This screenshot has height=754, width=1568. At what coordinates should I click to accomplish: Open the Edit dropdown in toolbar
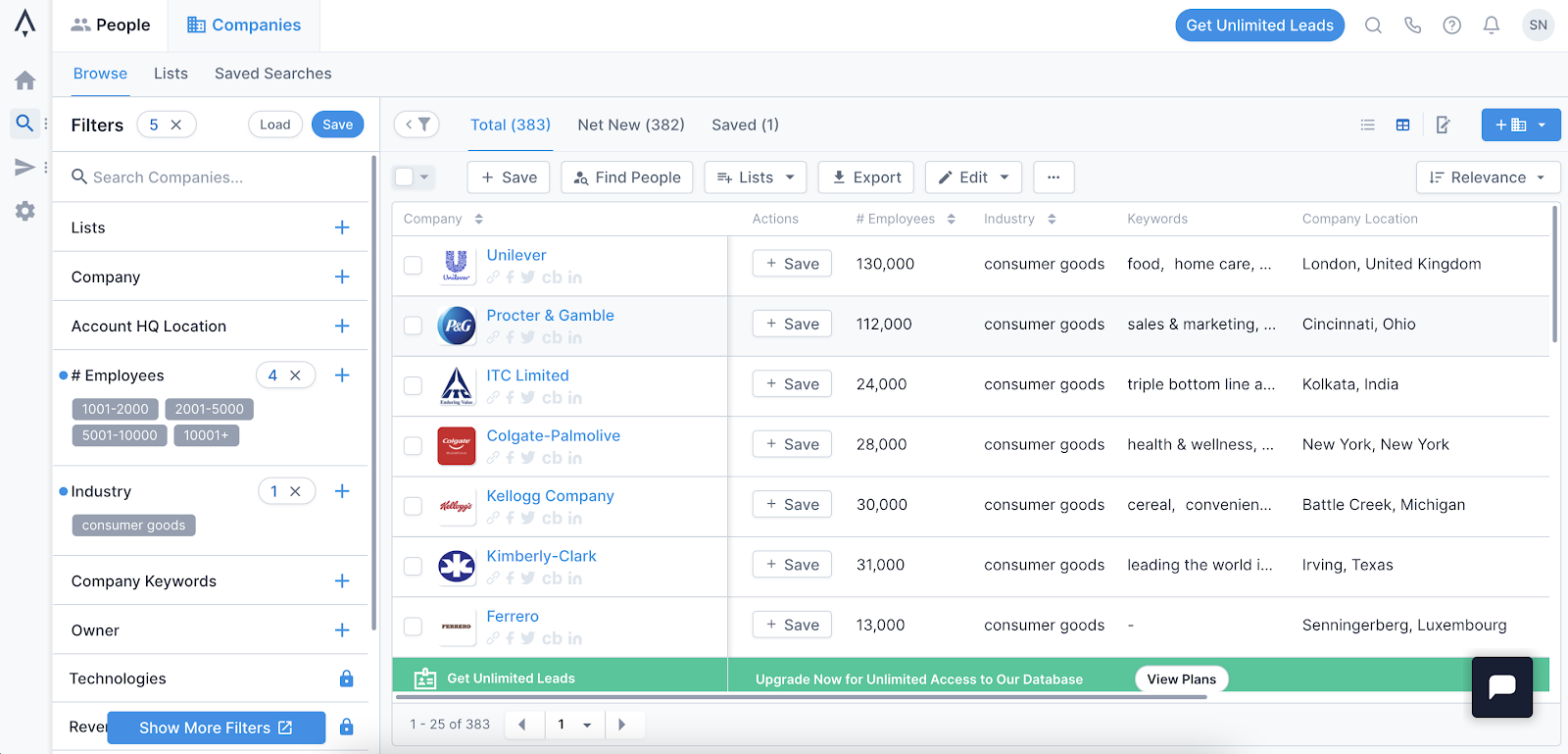973,177
